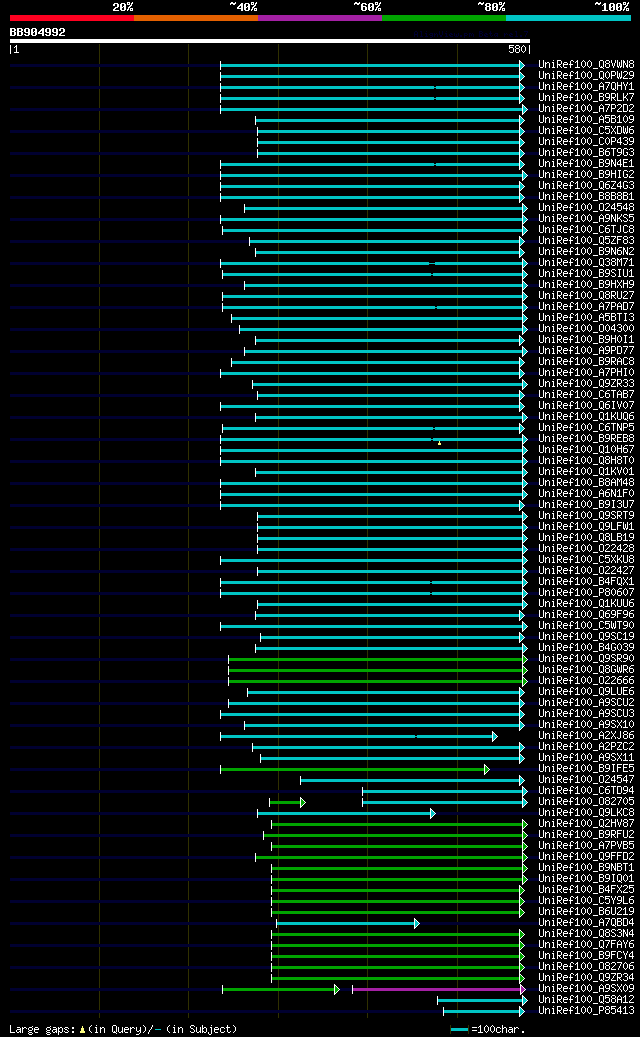Open the UniRef100_C5XDW6 entry

tap(586, 131)
